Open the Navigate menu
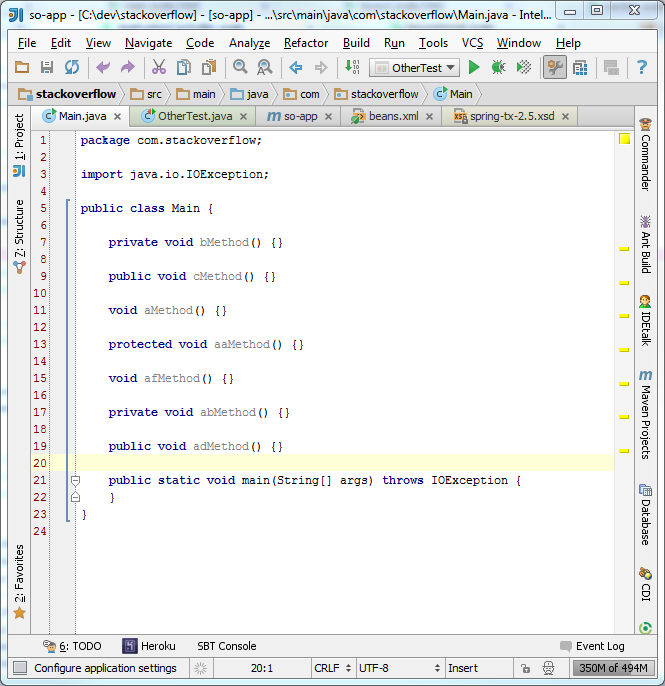 coord(148,43)
